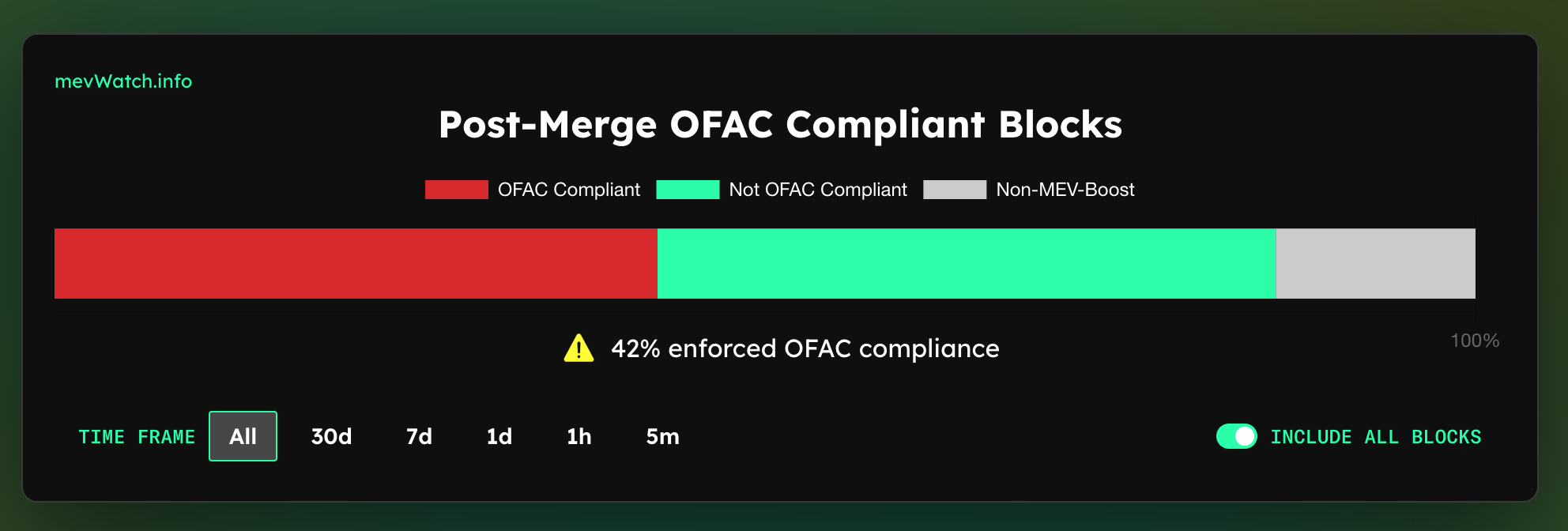The image size is (1568, 531).
Task: Click the yellow warning triangle icon
Action: [579, 348]
